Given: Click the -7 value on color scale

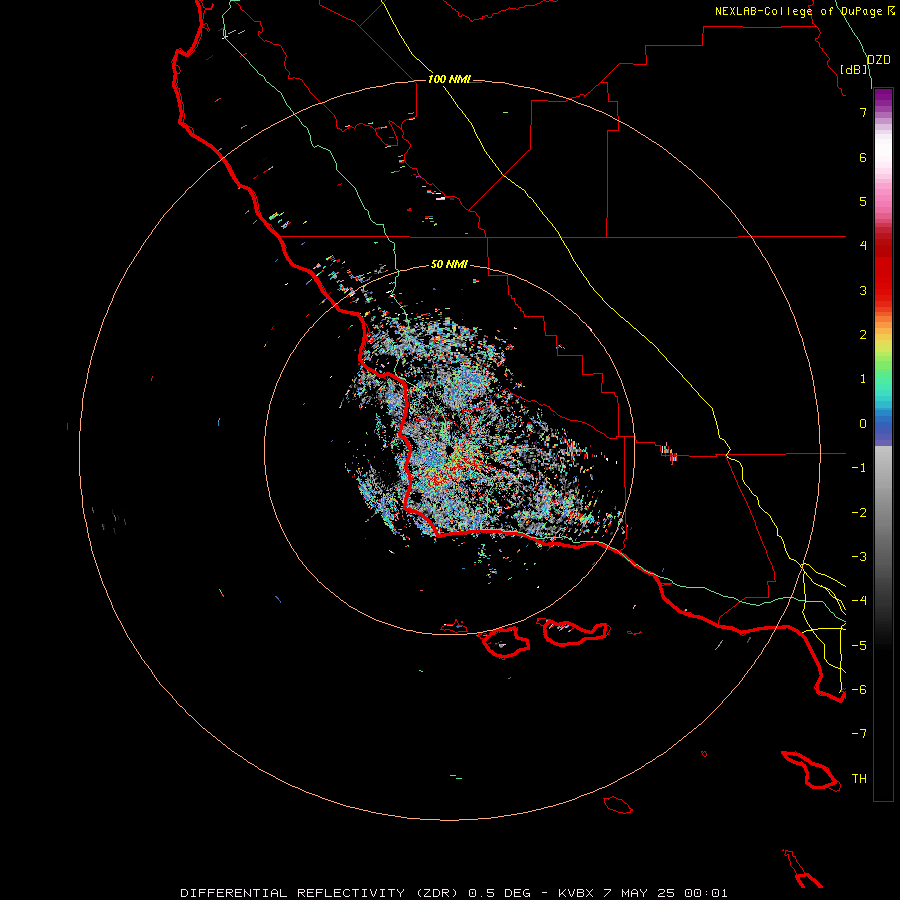Looking at the screenshot, I should [x=859, y=734].
